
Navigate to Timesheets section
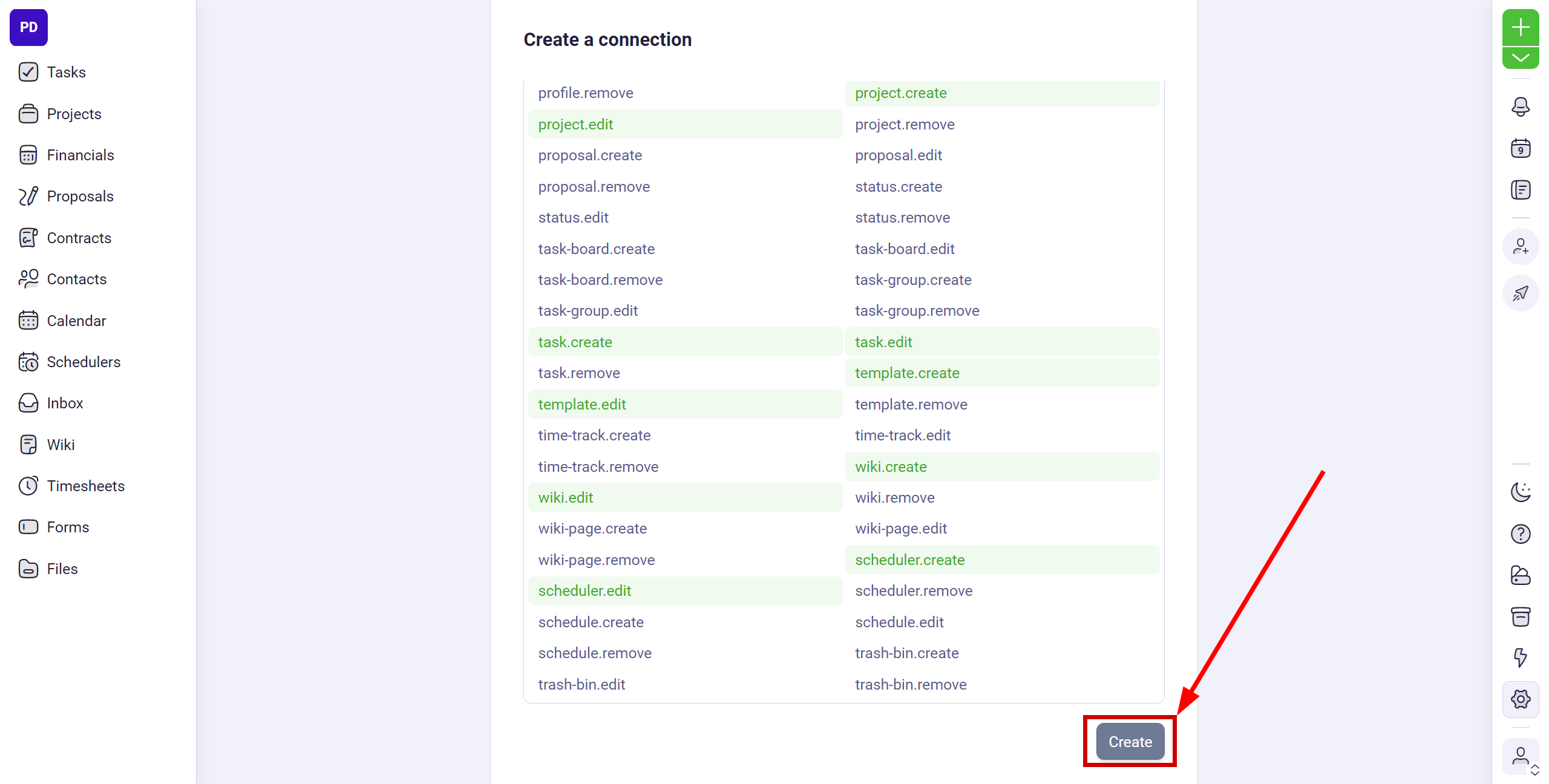[85, 486]
